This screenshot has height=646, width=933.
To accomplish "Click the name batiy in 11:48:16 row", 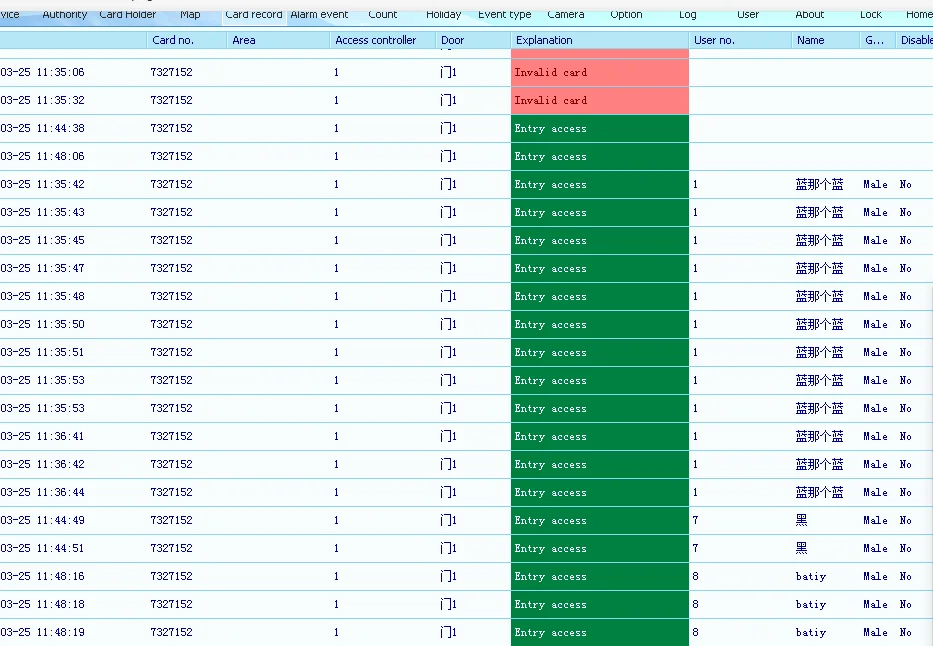I will [811, 577].
